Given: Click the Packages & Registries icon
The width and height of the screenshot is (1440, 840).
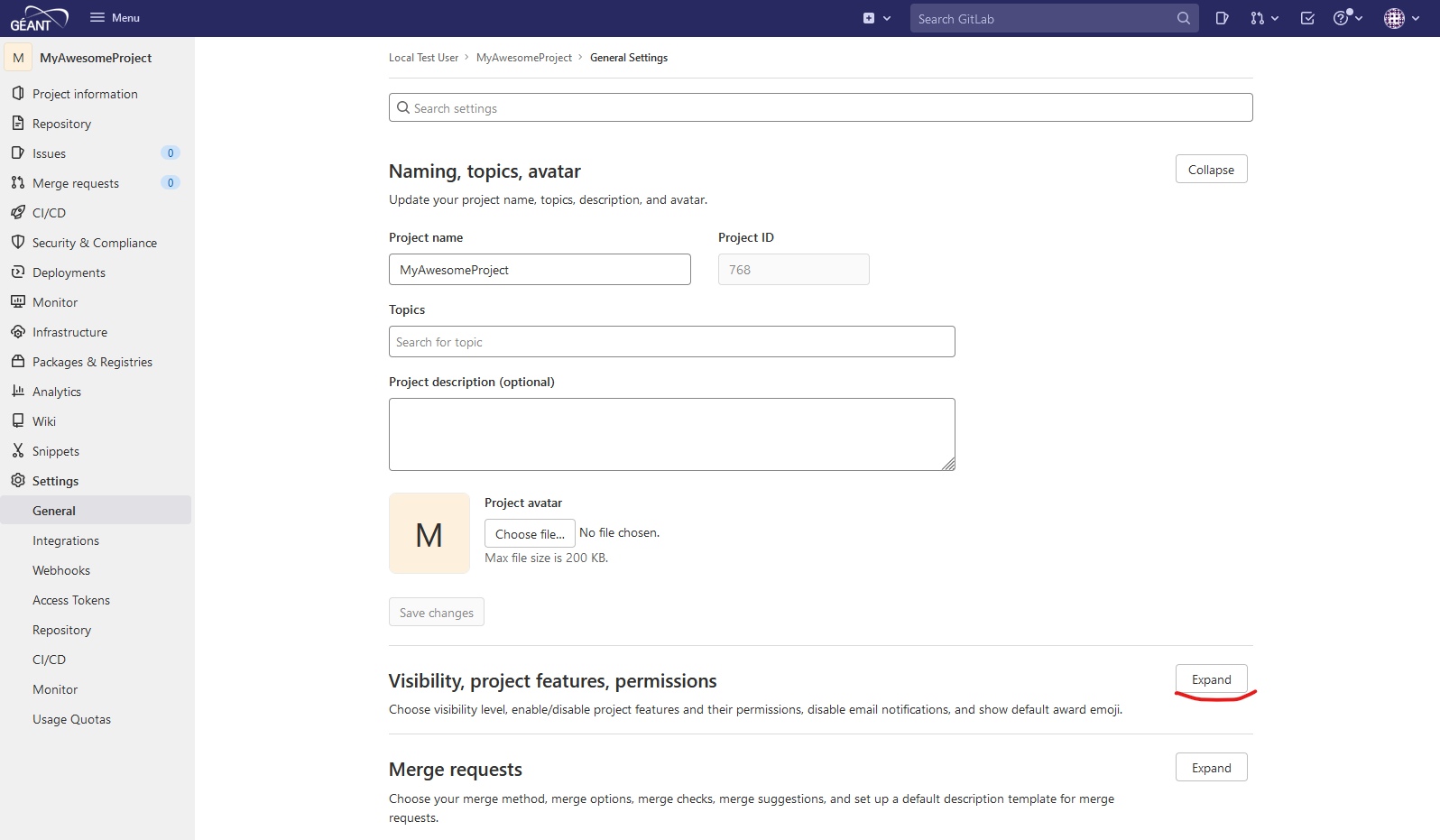Looking at the screenshot, I should pyautogui.click(x=18, y=362).
